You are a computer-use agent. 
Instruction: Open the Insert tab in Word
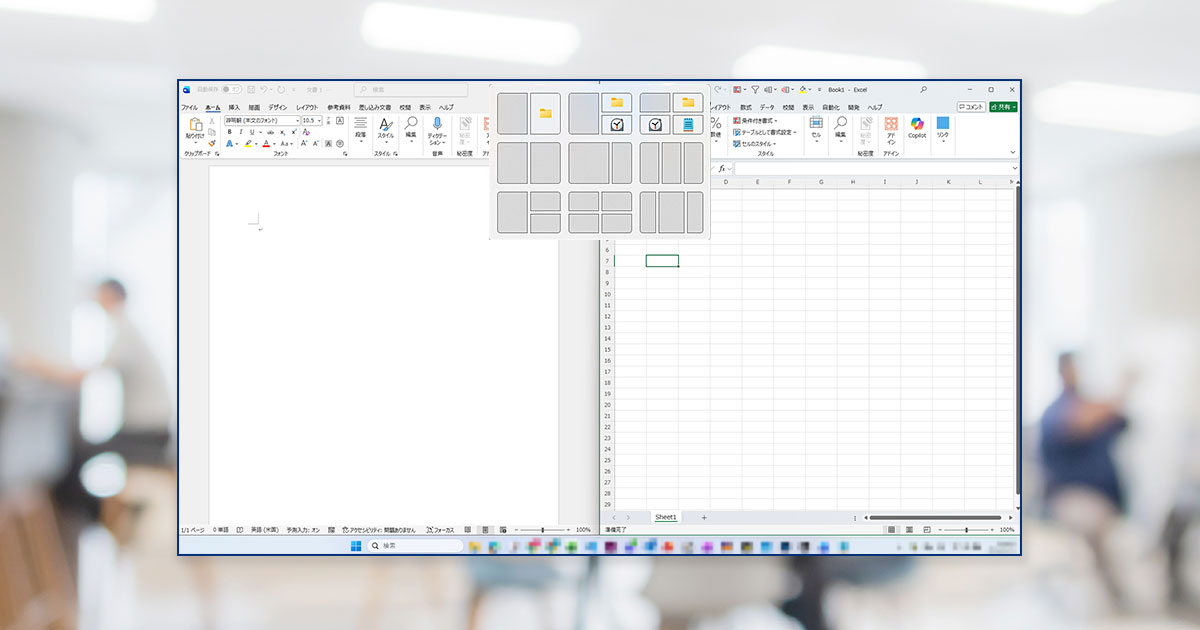click(234, 107)
